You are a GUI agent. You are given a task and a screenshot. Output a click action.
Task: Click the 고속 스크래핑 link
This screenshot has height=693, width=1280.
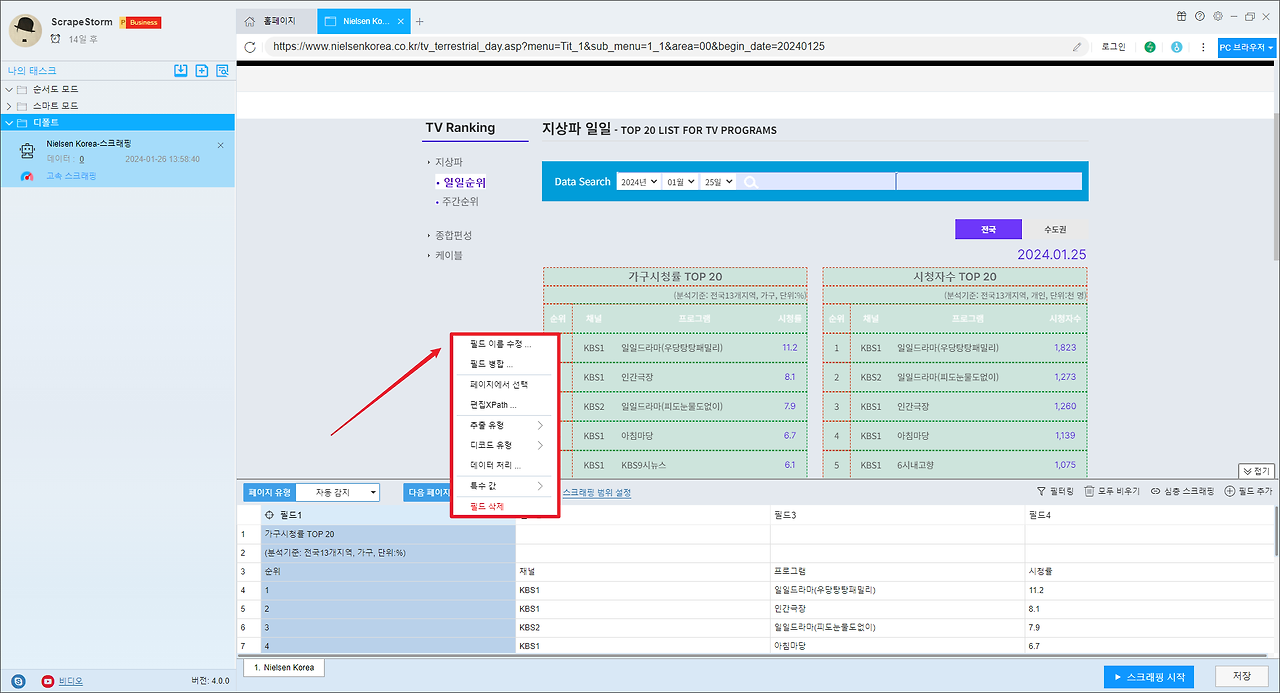point(71,176)
